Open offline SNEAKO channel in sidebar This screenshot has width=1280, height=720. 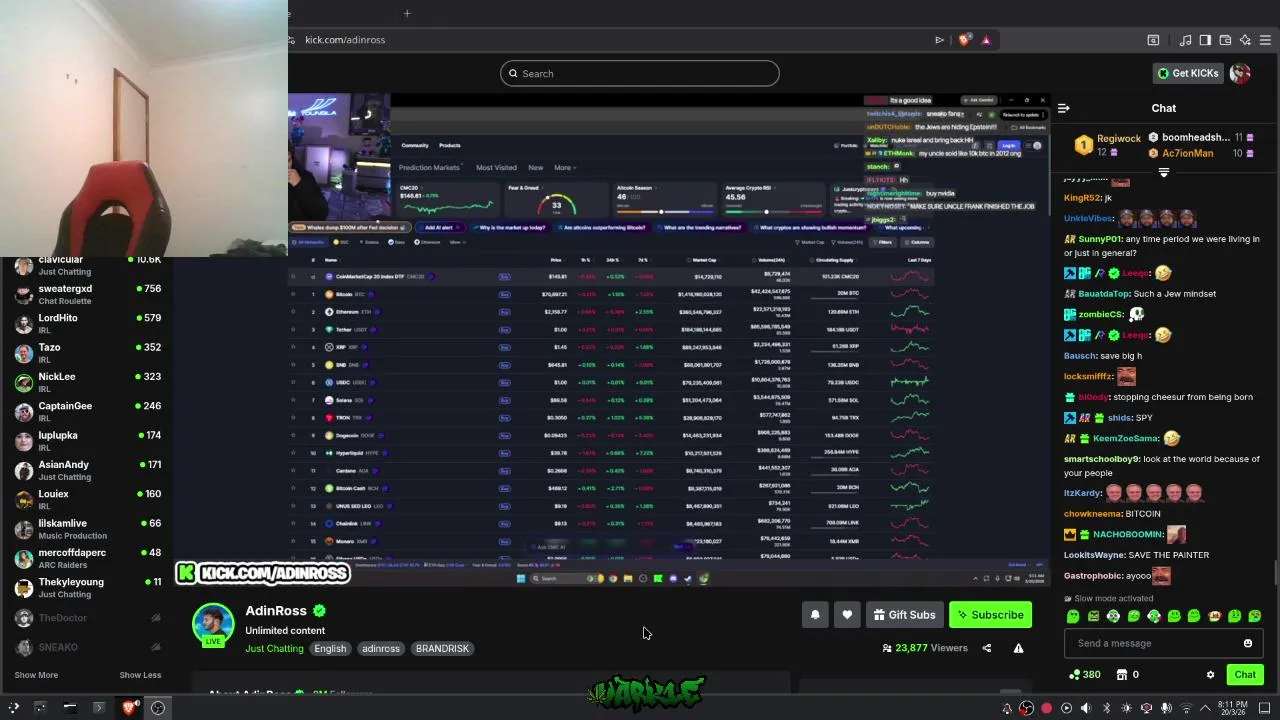[x=88, y=647]
